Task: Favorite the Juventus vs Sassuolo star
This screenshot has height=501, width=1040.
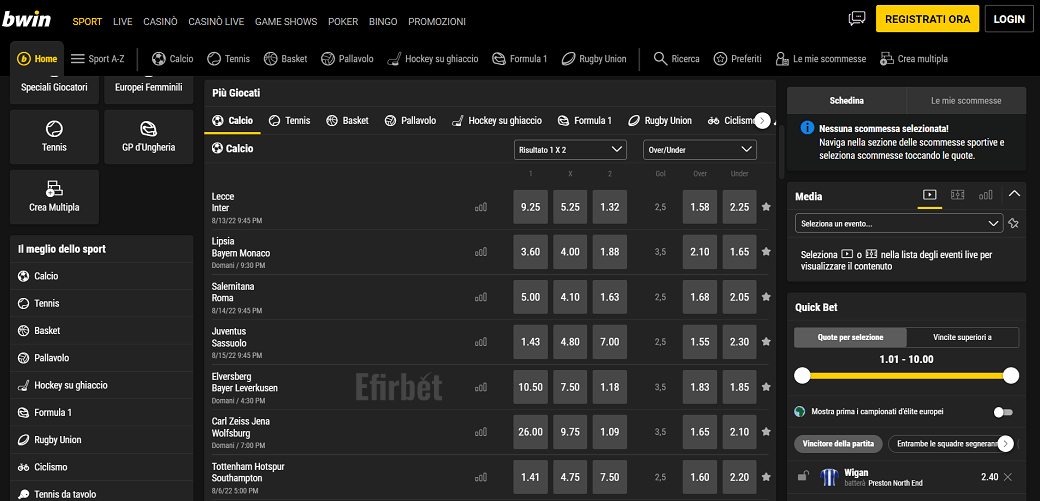Action: (766, 342)
